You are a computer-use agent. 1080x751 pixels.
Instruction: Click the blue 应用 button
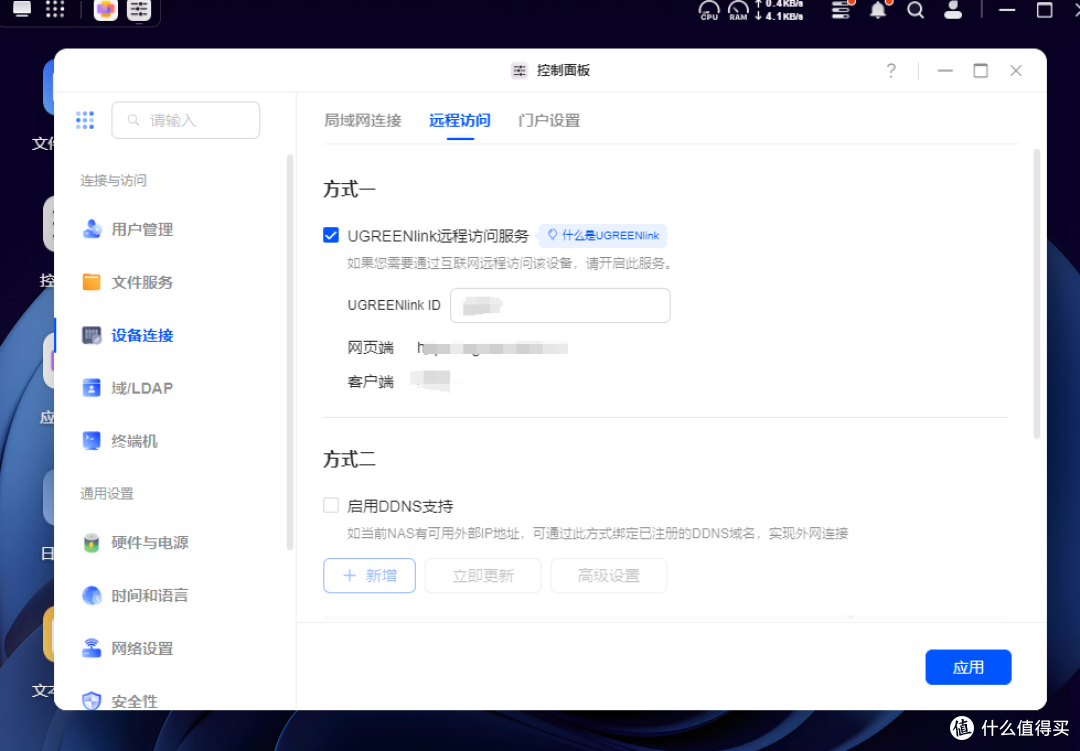(968, 667)
